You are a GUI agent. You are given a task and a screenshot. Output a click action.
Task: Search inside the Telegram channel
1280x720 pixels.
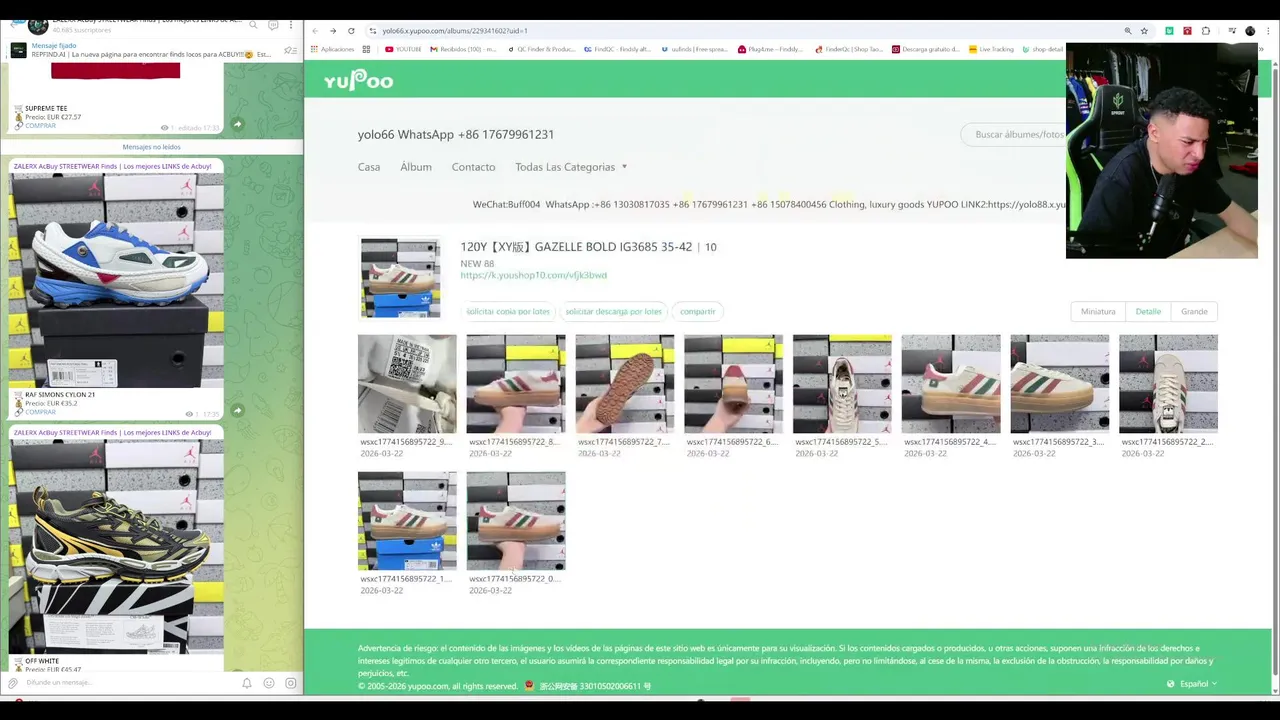coord(253,25)
